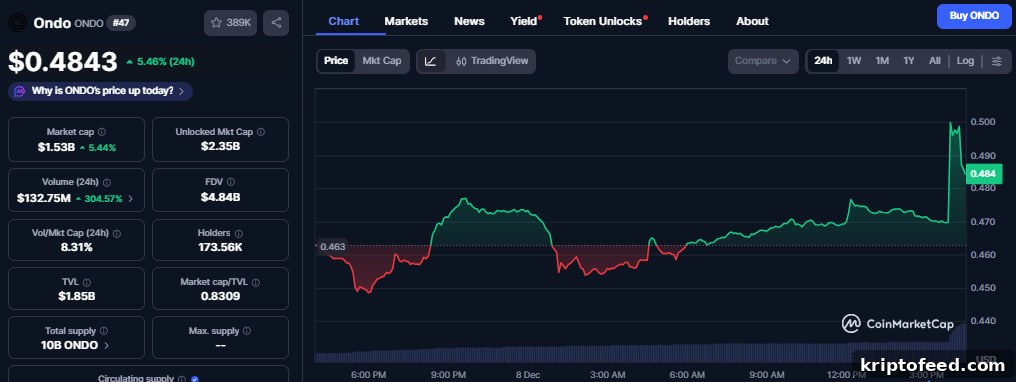Click Unlocked Mkt Cap info icon

(x=260, y=131)
